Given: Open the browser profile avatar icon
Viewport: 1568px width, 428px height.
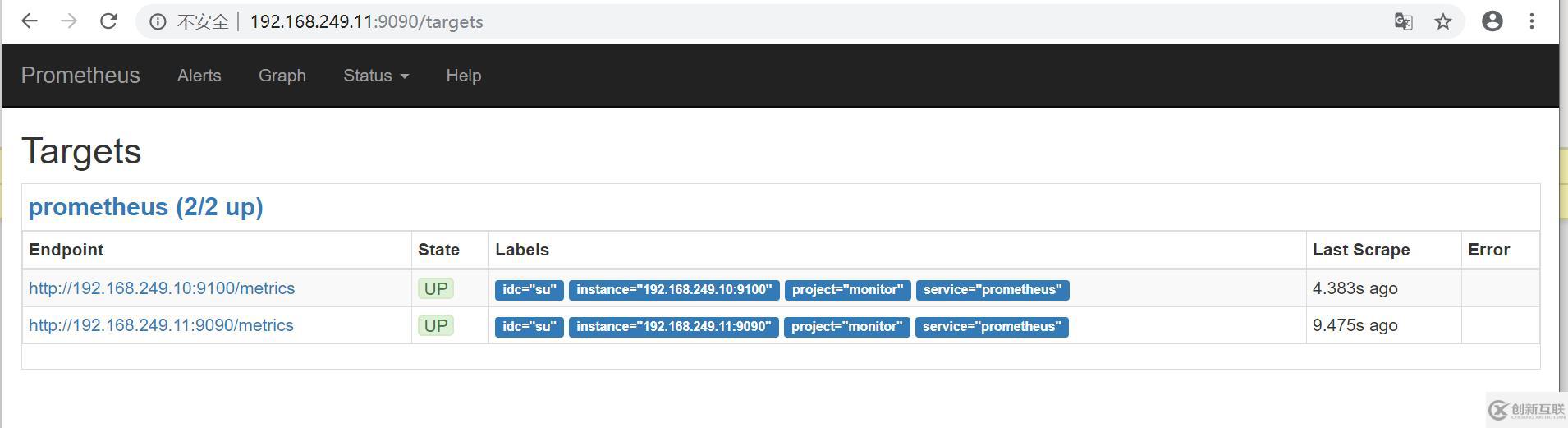Looking at the screenshot, I should [x=1492, y=21].
